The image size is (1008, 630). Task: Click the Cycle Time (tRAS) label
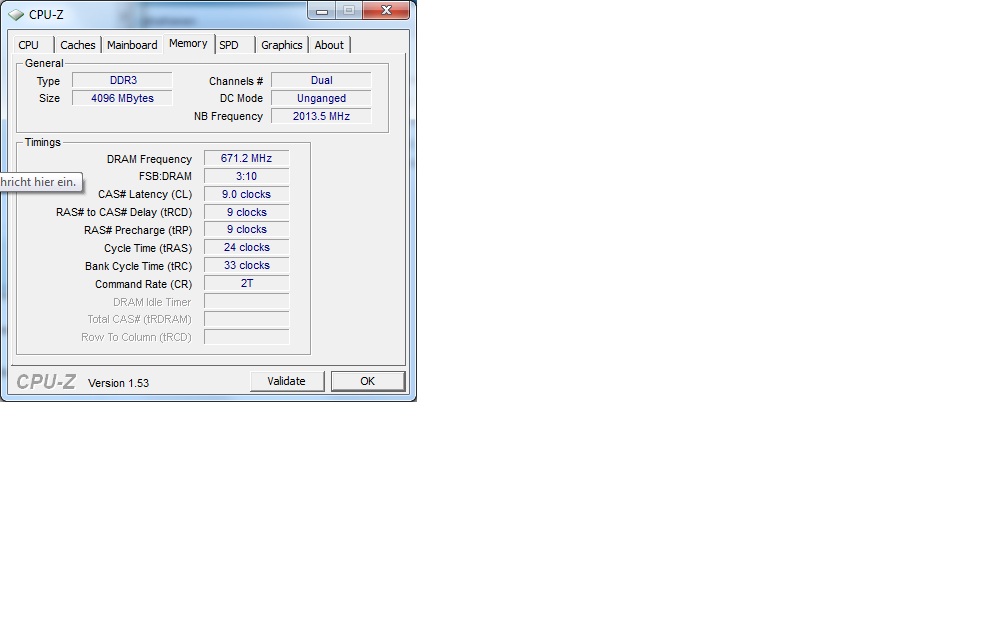tap(148, 248)
